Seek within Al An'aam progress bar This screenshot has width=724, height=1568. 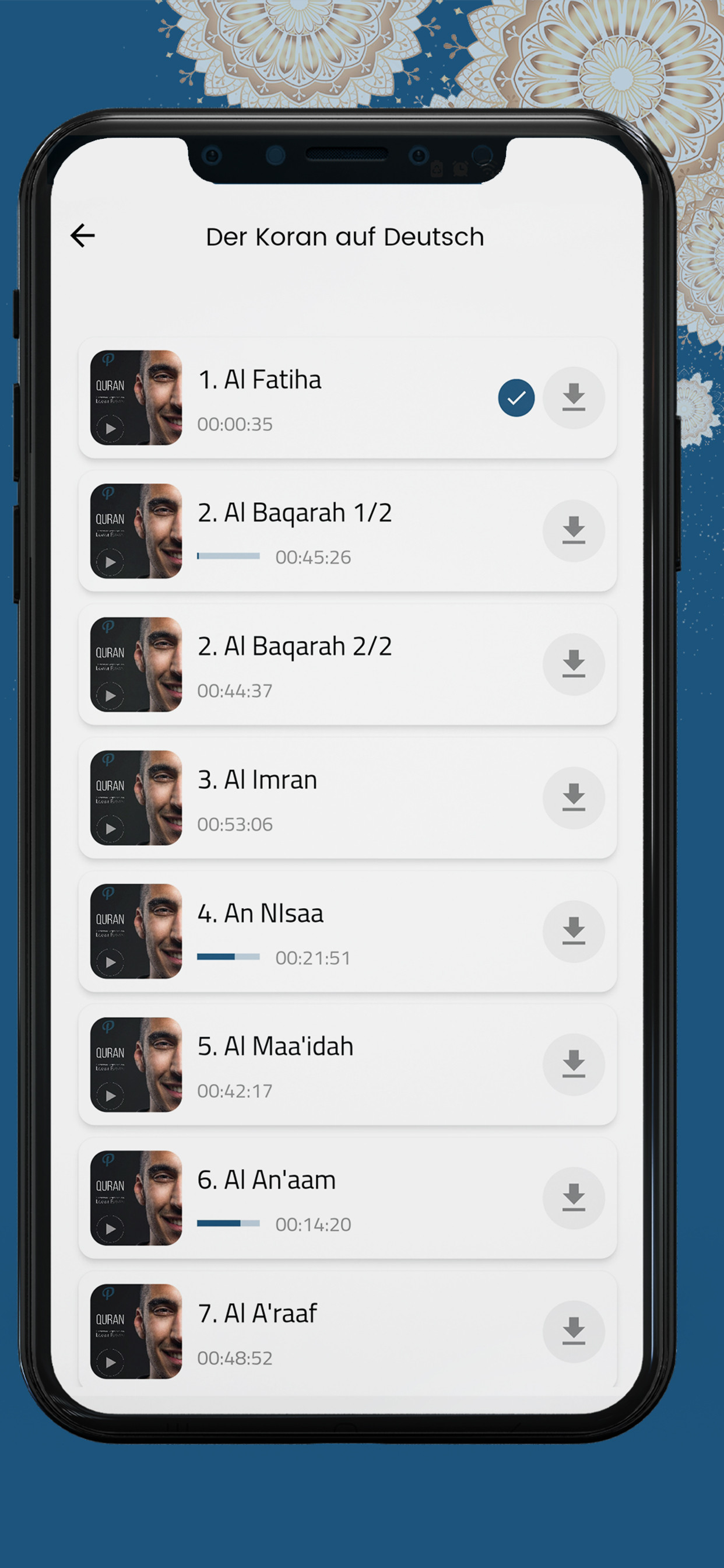click(x=228, y=1223)
